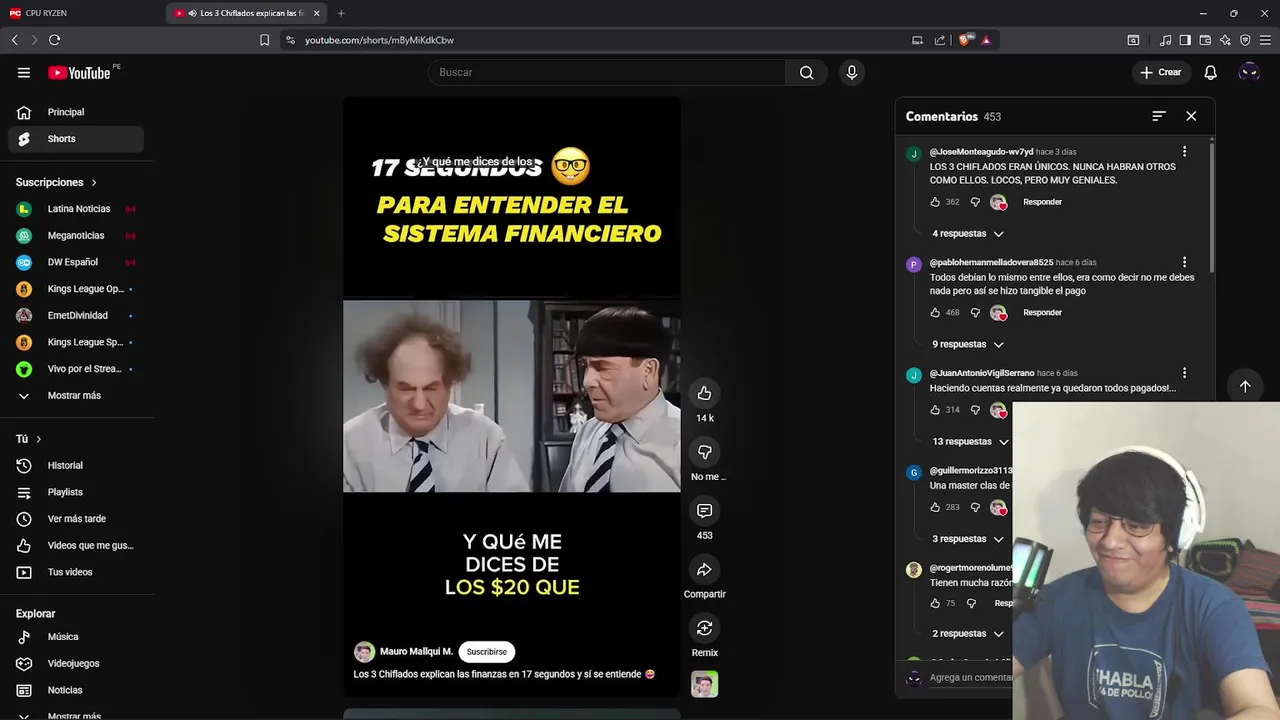Like the comment with 75 likes
The width and height of the screenshot is (1280, 720).
coord(935,603)
